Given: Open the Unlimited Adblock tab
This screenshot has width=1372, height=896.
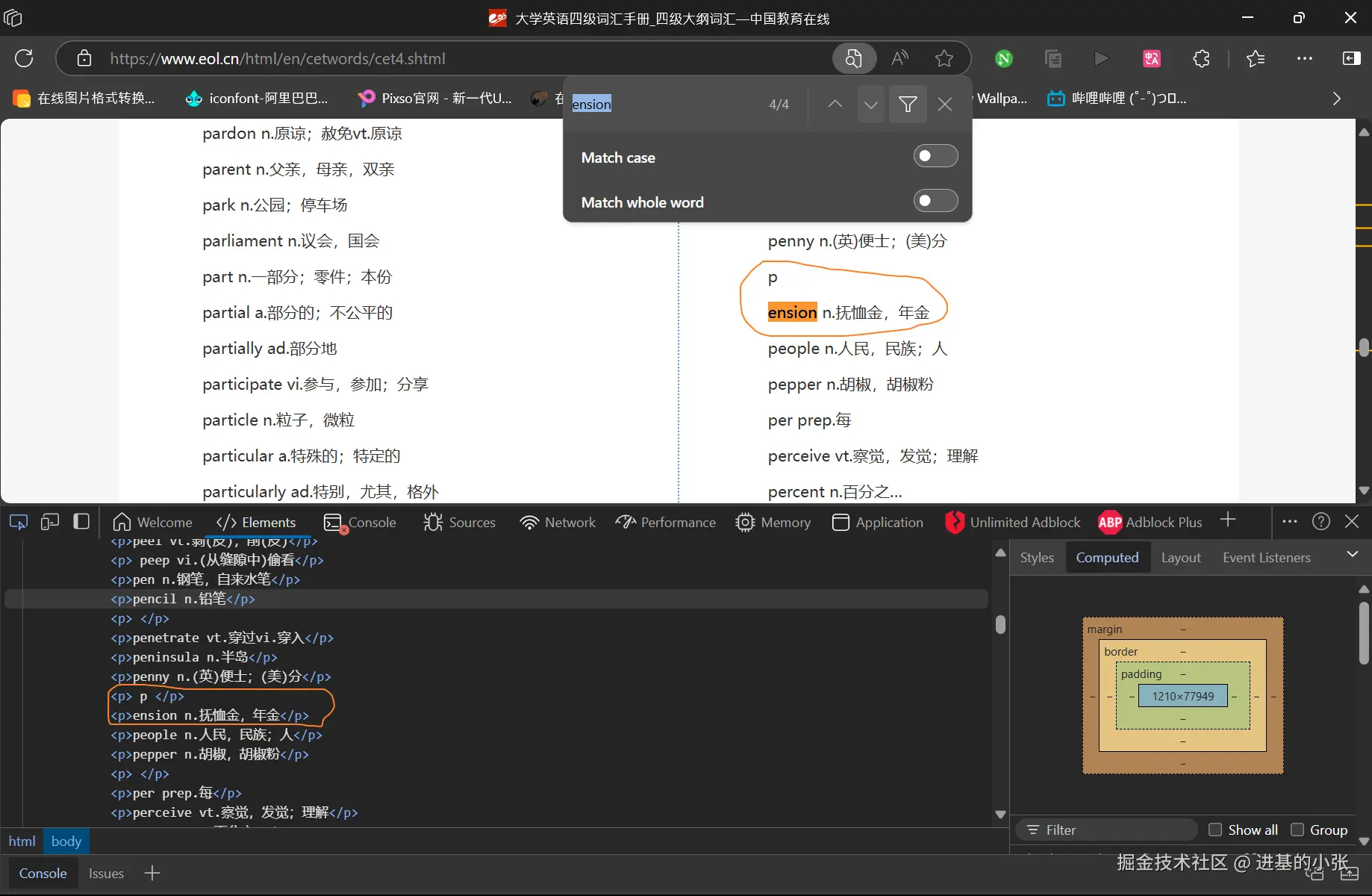Looking at the screenshot, I should tap(1012, 523).
